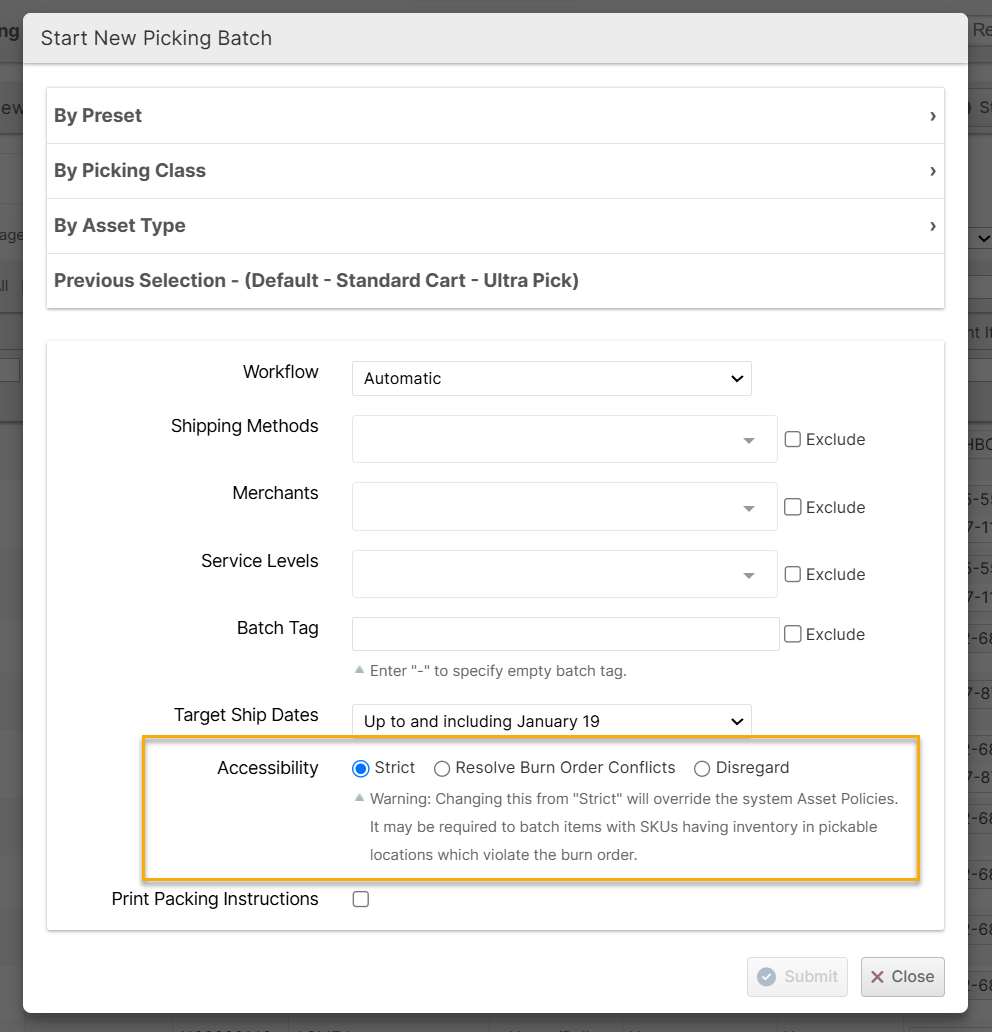Click the Batch Tag text field
The height and width of the screenshot is (1032, 992).
(565, 634)
